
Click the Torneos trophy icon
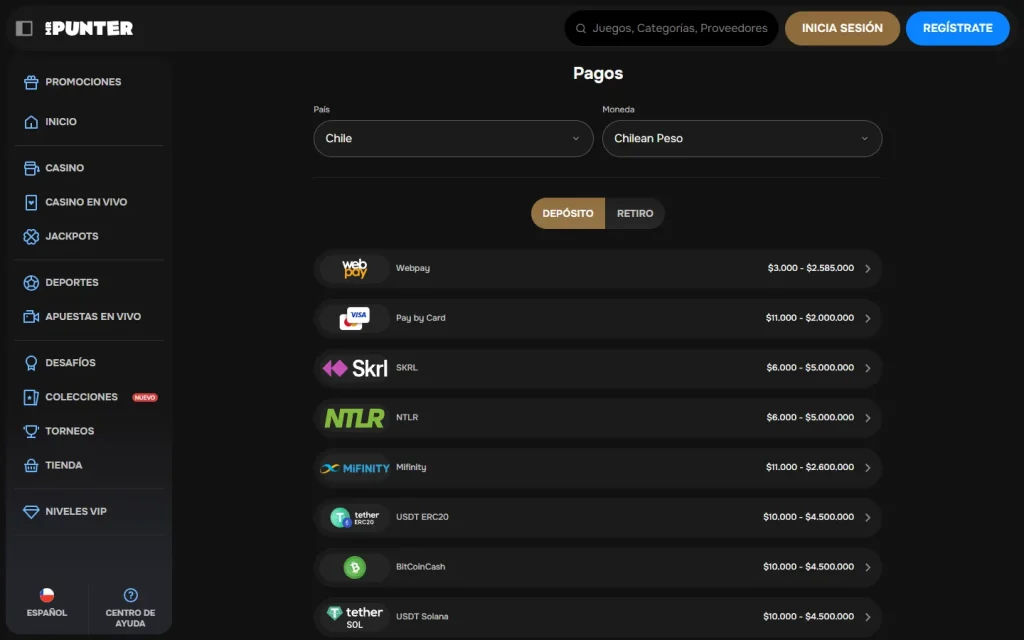click(x=31, y=431)
